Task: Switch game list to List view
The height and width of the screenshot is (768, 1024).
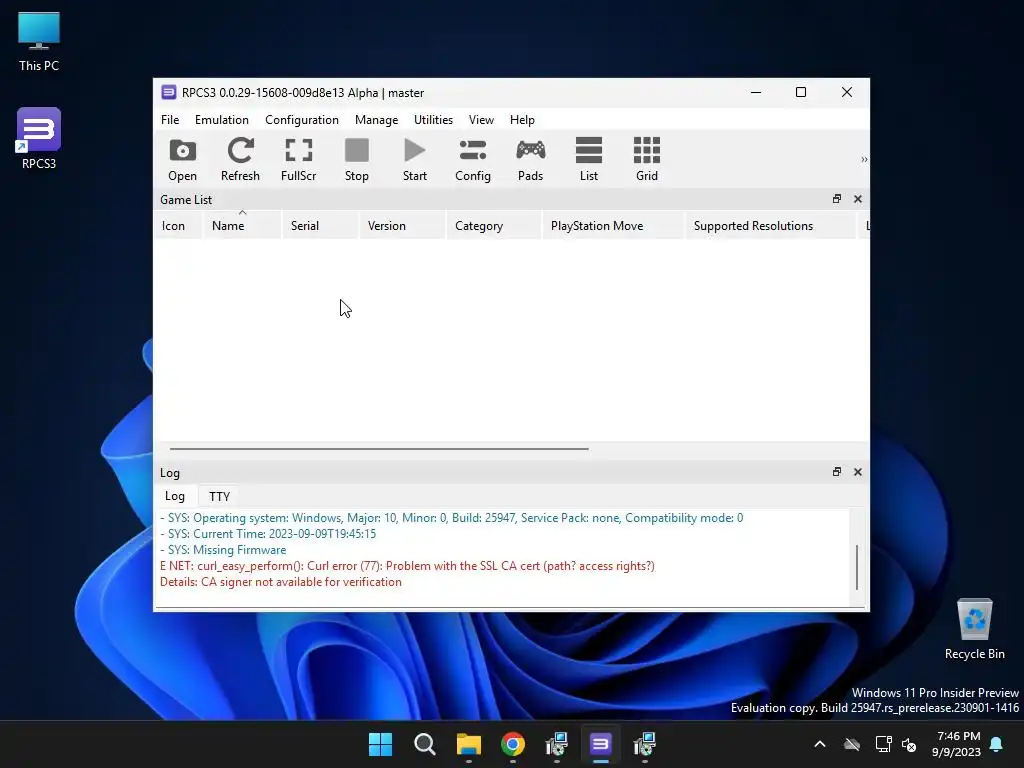Action: tap(588, 160)
